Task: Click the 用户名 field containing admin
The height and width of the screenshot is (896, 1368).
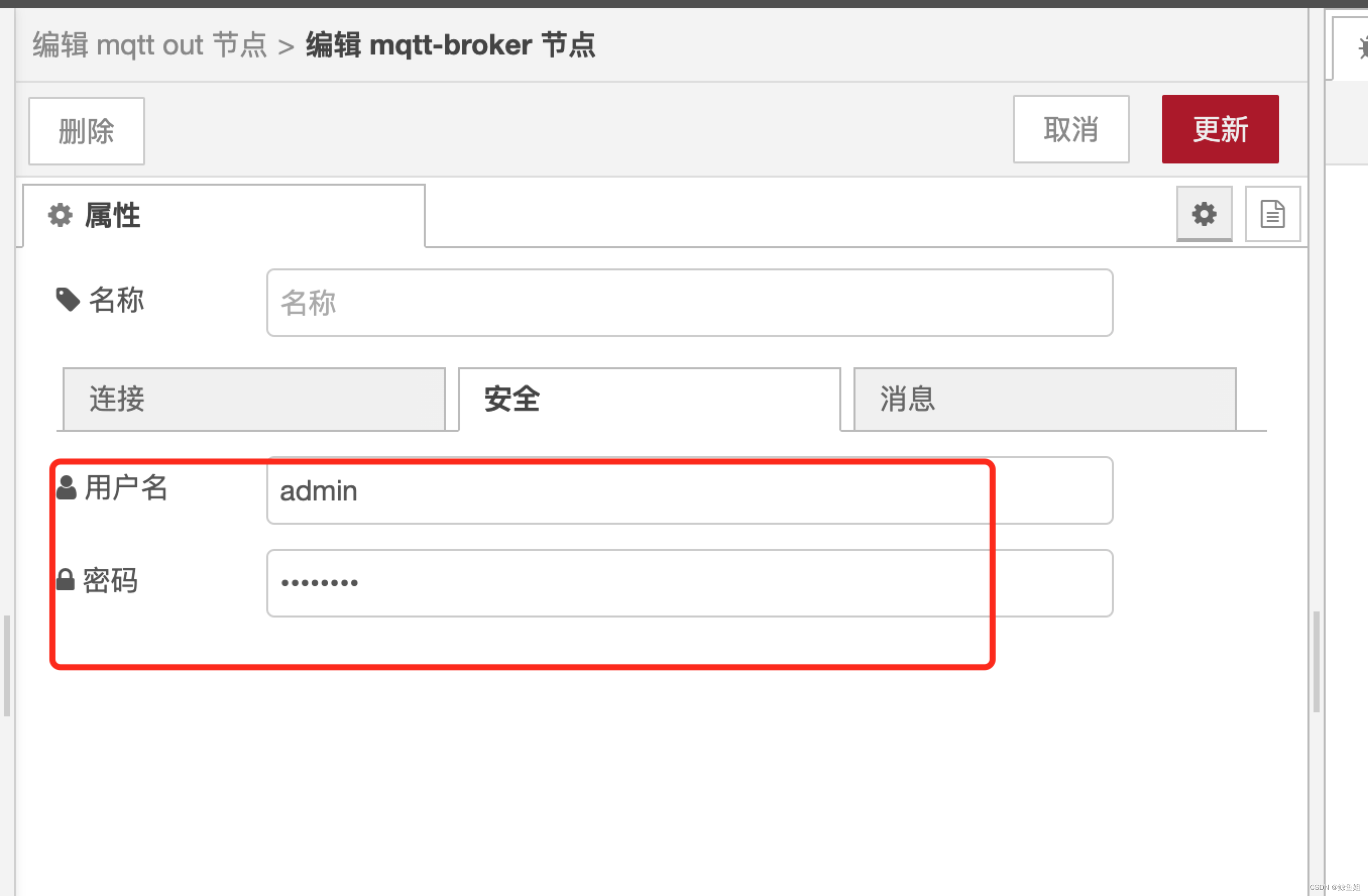Action: 689,490
